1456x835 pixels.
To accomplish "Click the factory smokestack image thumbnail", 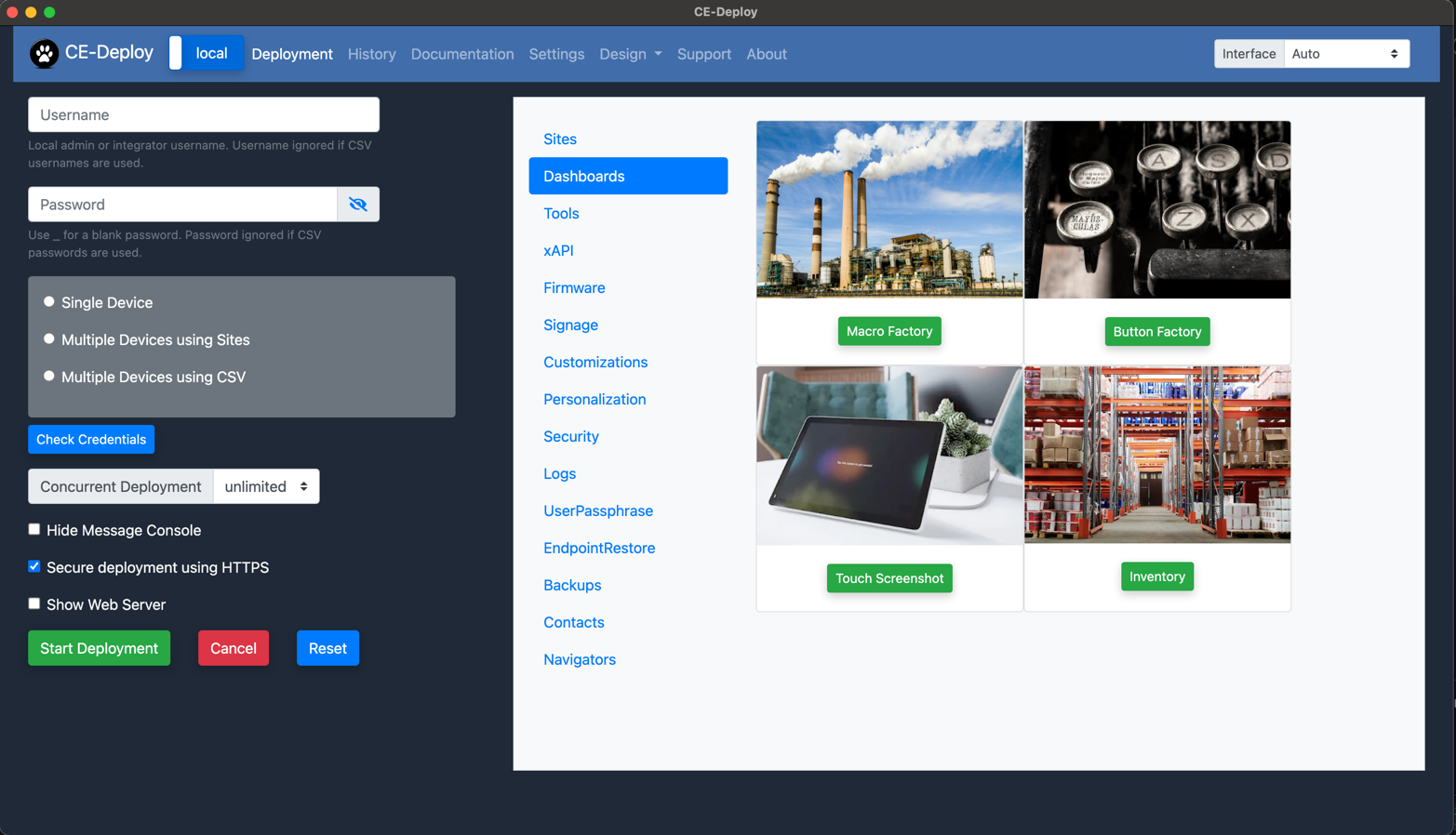I will pos(888,209).
